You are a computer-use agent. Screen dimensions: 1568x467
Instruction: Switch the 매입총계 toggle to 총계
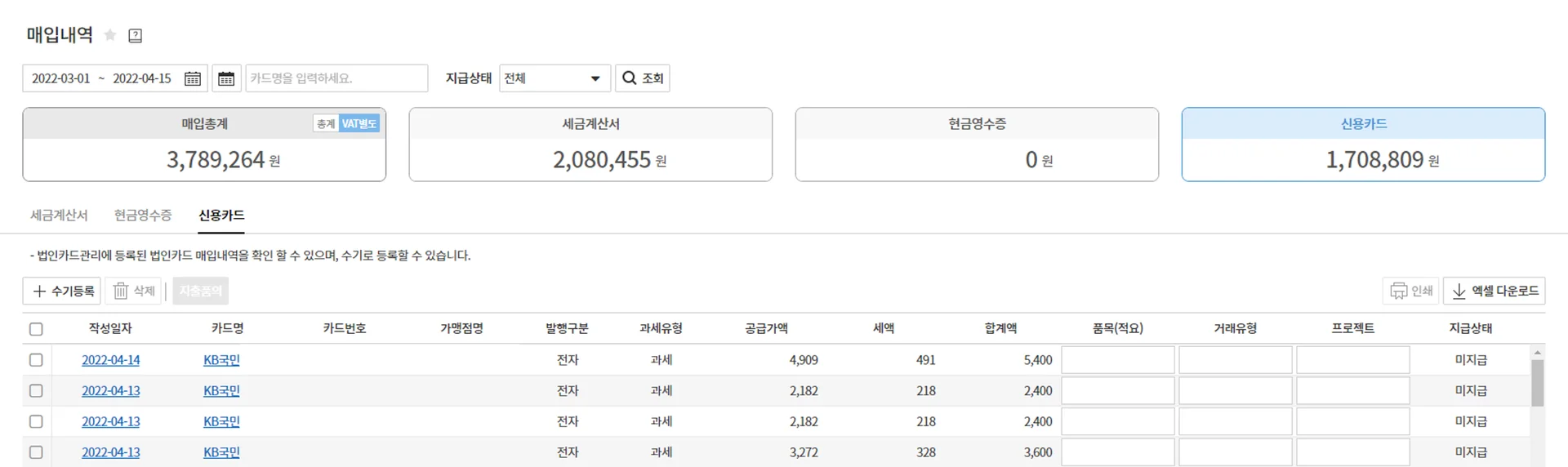point(326,123)
